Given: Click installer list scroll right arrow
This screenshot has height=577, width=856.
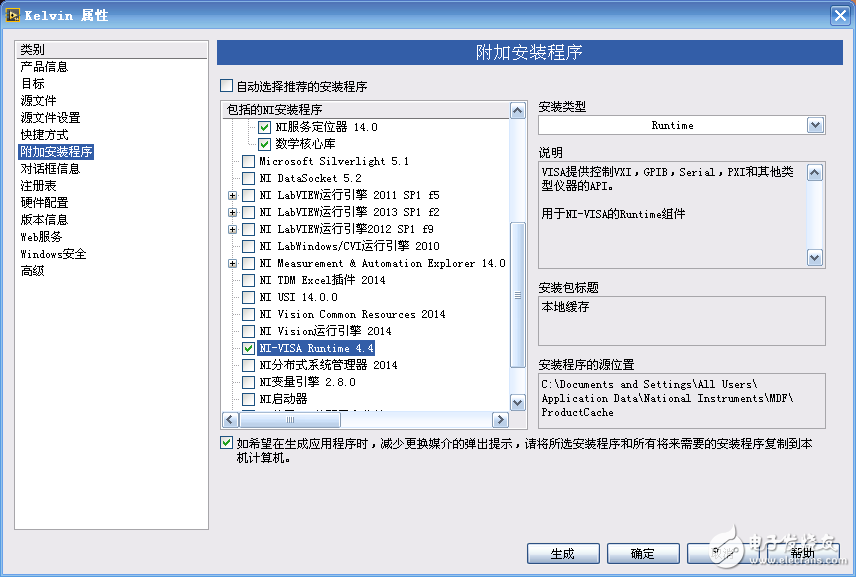Looking at the screenshot, I should 500,420.
